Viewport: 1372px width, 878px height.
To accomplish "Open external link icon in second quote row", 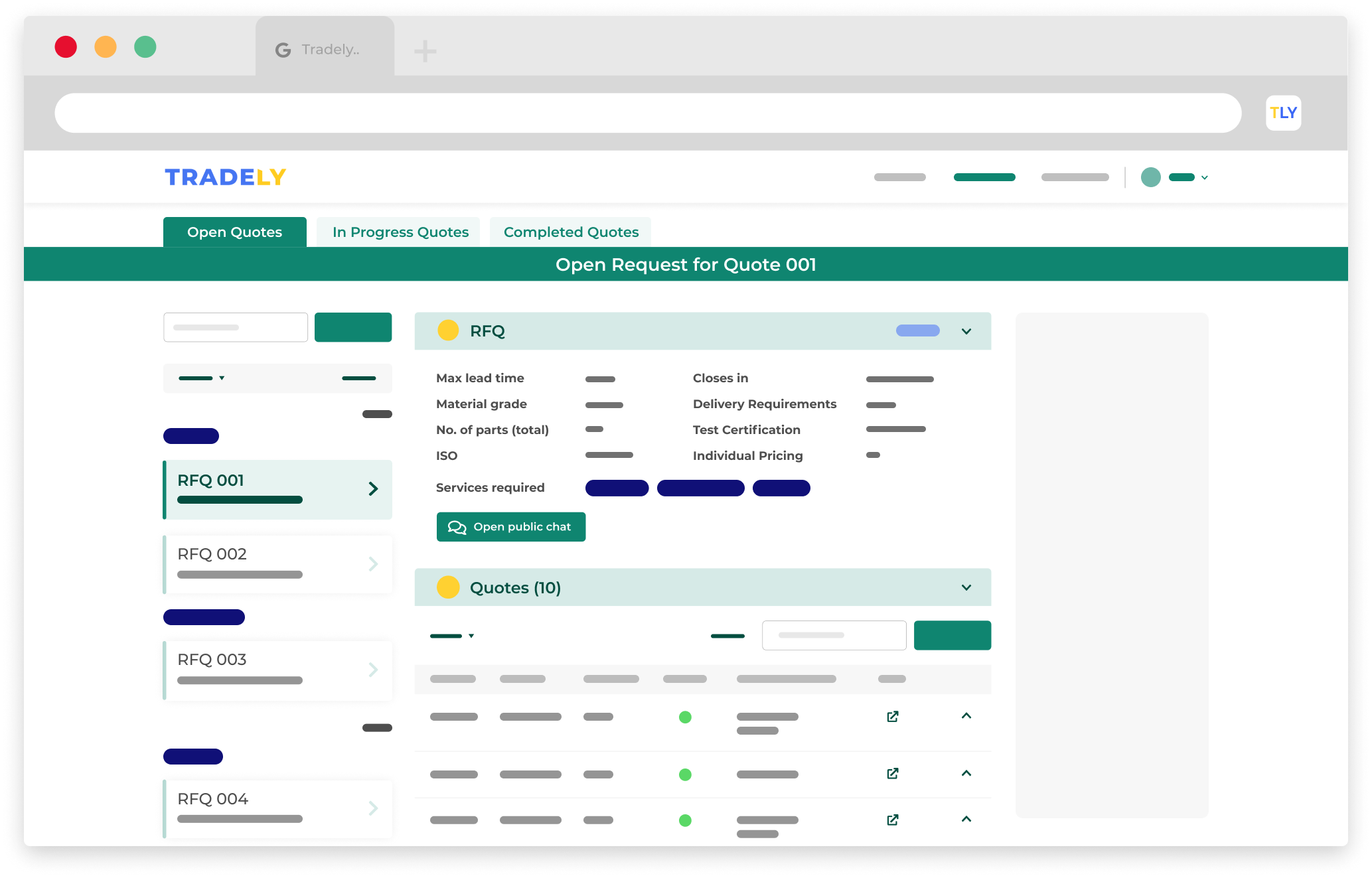I will pyautogui.click(x=892, y=774).
